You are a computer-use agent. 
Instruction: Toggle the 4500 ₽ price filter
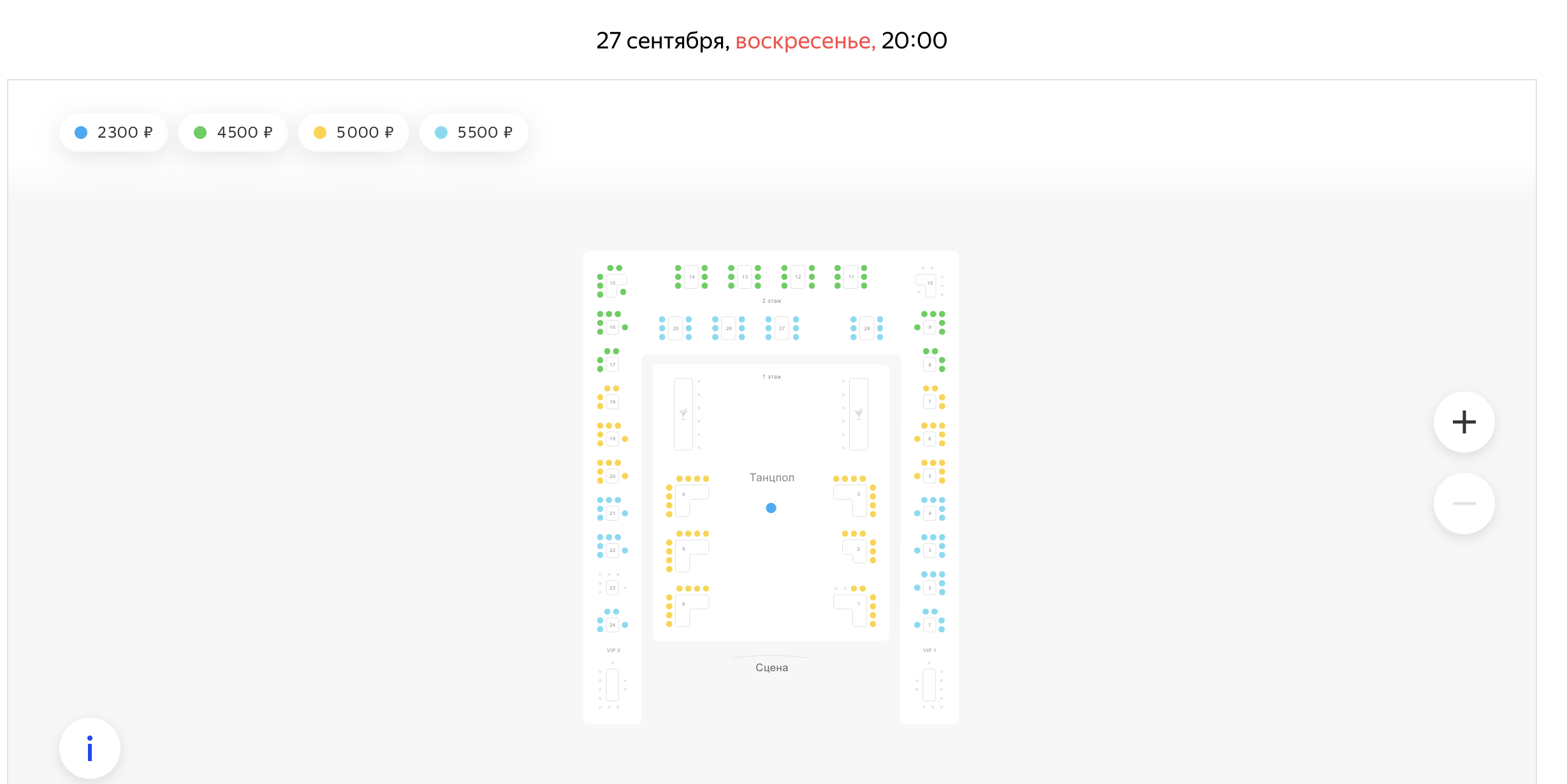tap(233, 133)
